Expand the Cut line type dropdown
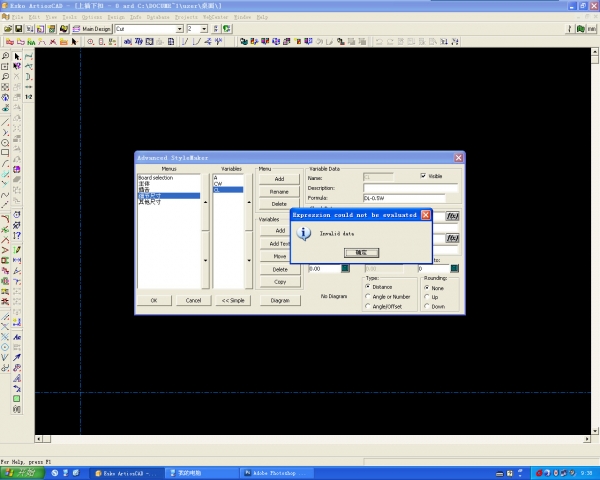This screenshot has width=600, height=480. tap(179, 29)
